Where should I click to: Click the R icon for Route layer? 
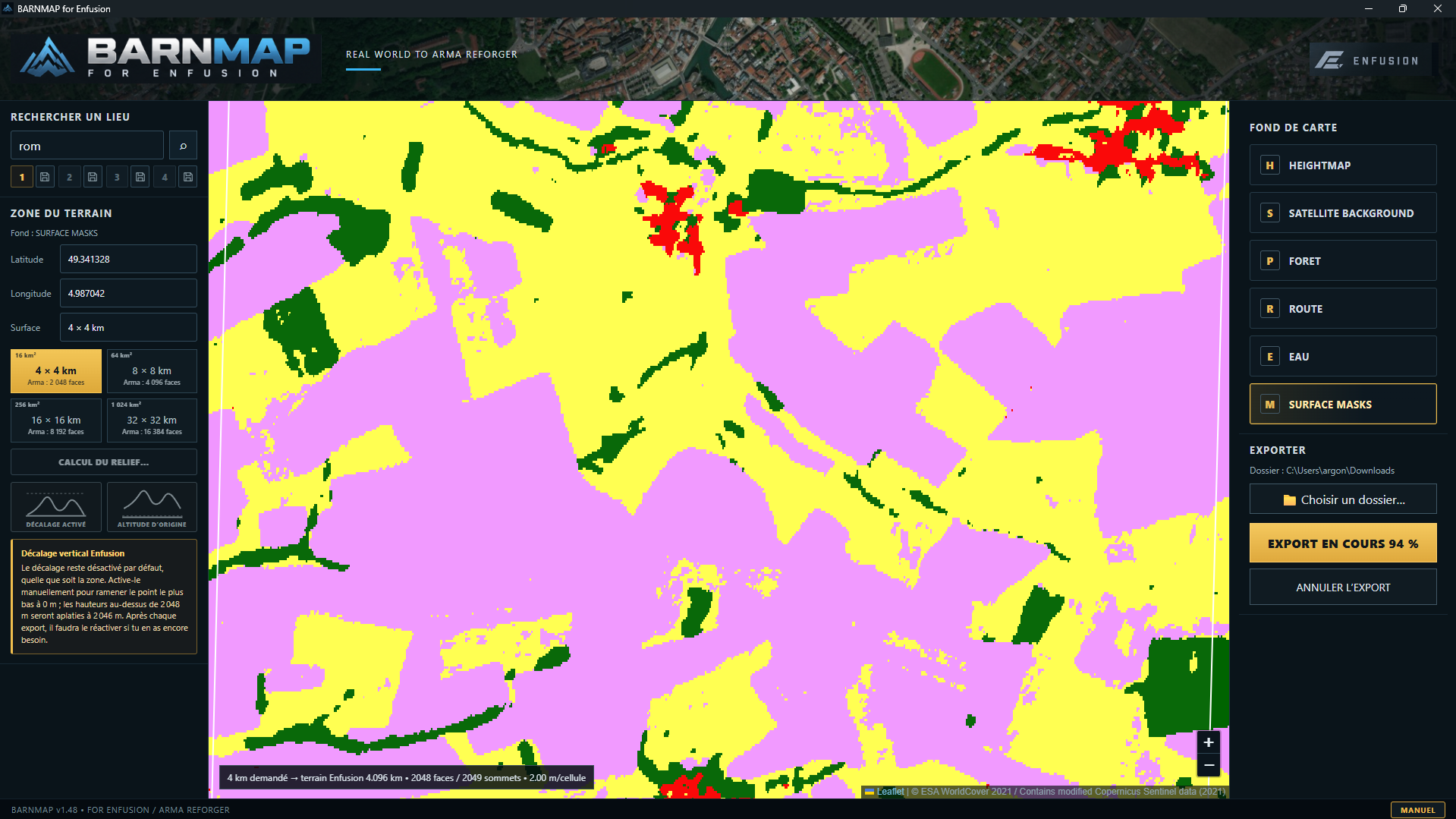[x=1270, y=309]
